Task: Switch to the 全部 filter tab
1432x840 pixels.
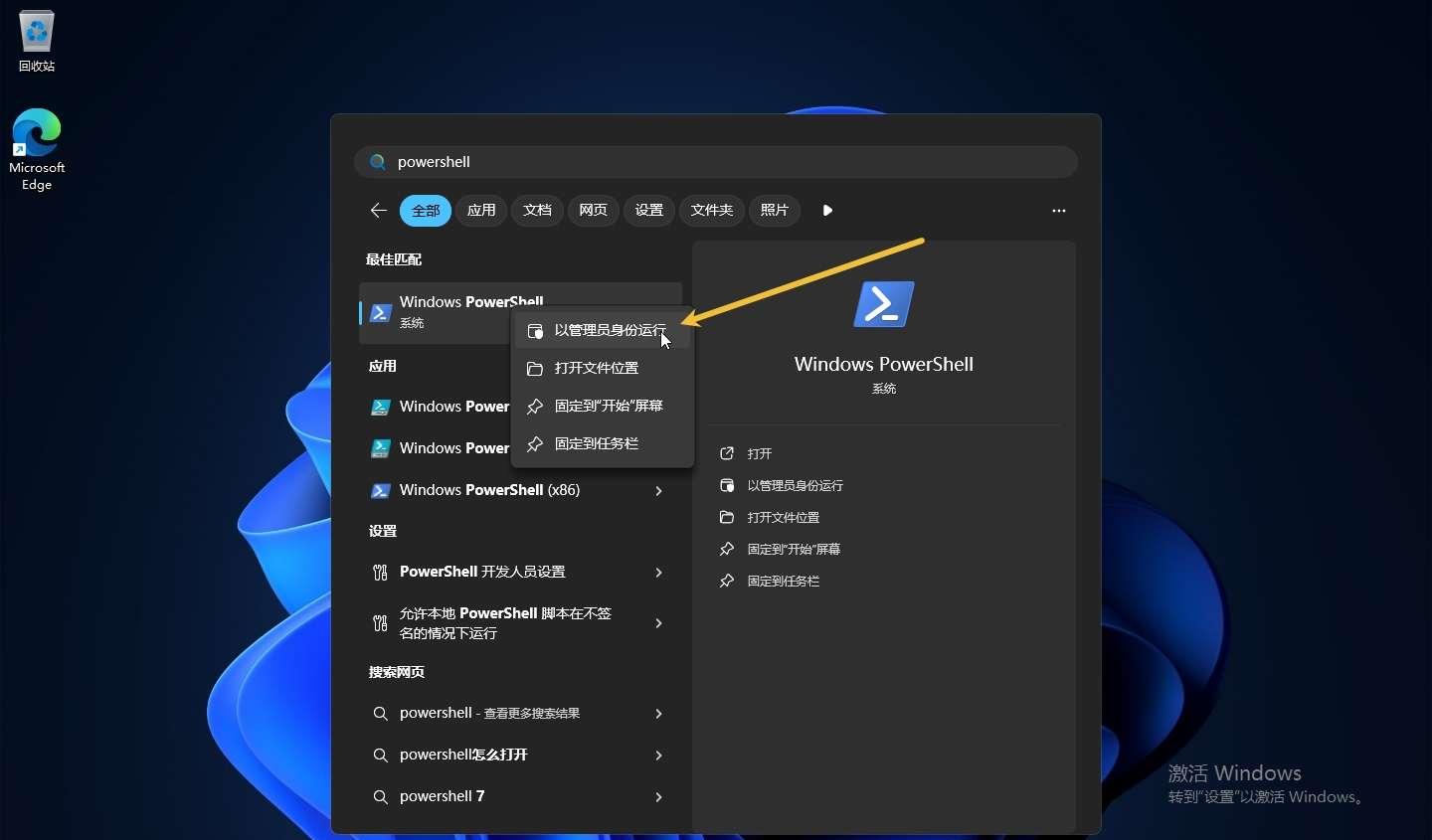Action: coord(426,210)
